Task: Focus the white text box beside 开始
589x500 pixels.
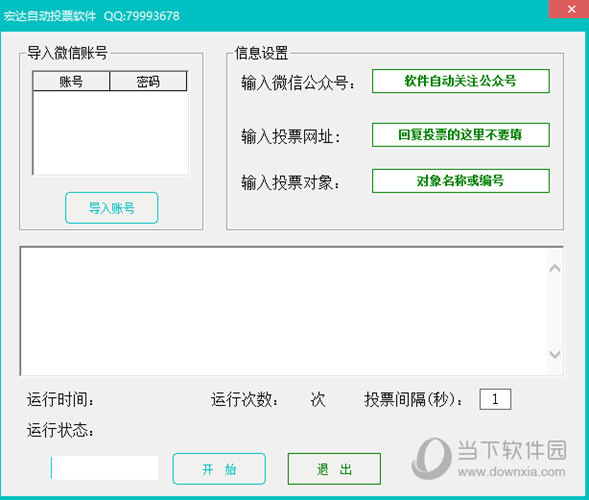Action: pos(104,468)
